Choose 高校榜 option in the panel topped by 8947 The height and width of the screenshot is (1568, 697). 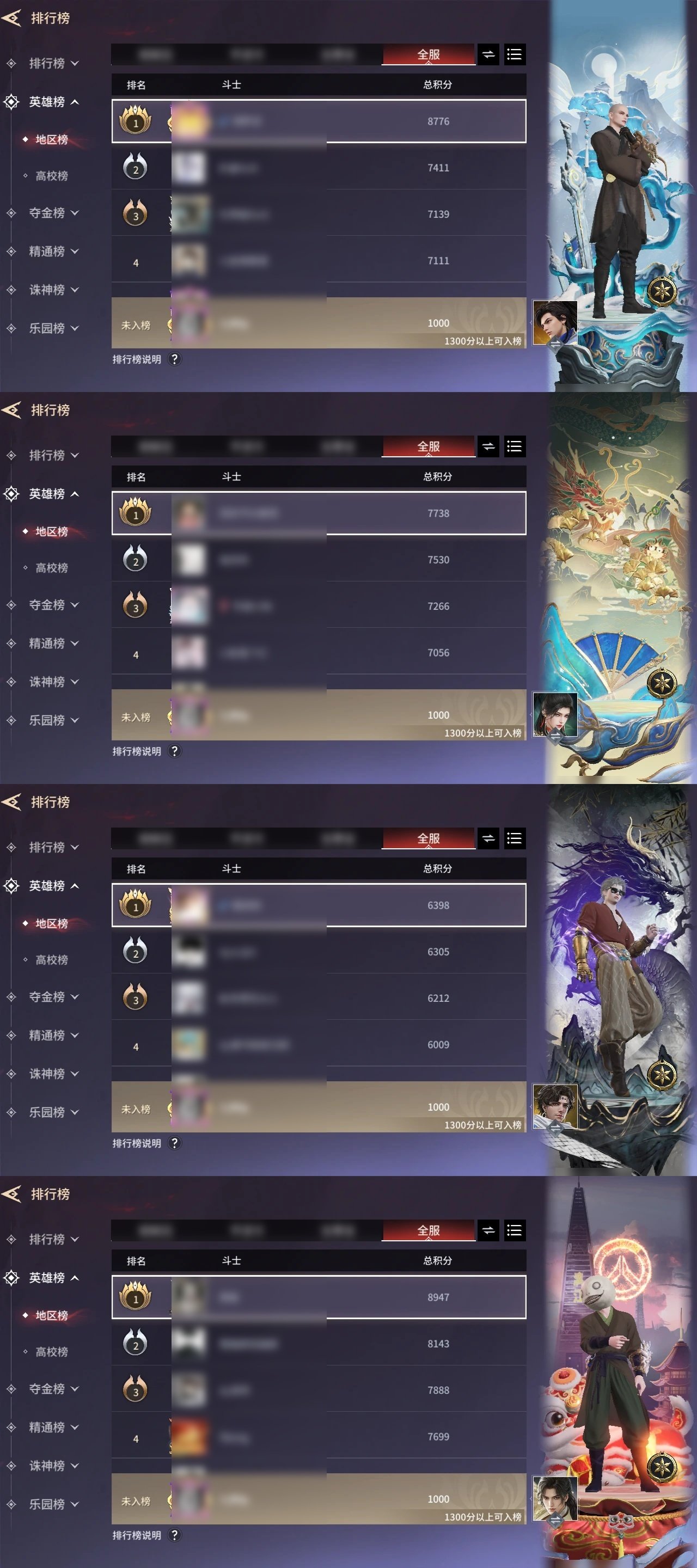(51, 1352)
